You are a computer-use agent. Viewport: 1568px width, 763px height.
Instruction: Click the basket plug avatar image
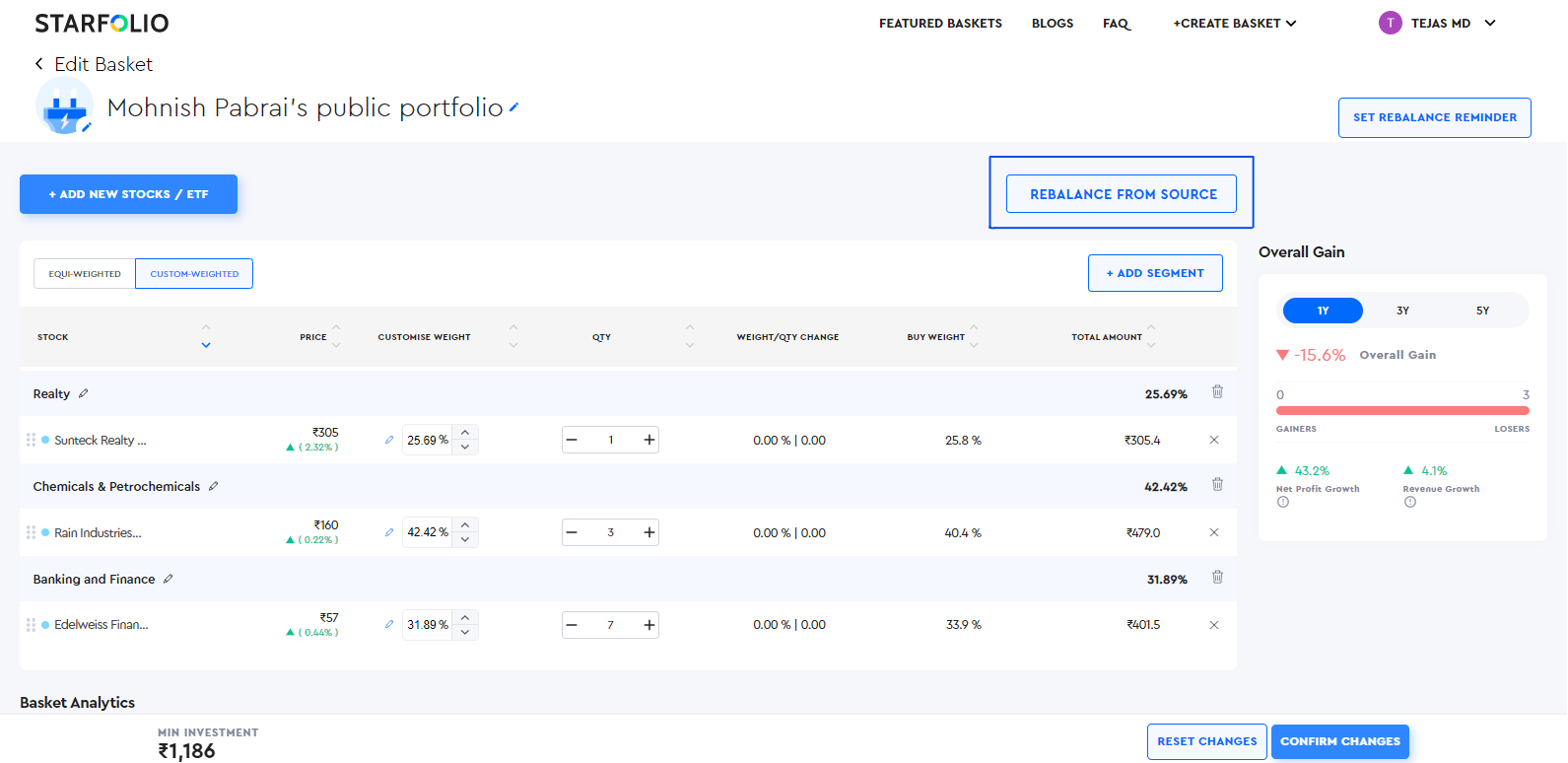coord(64,106)
